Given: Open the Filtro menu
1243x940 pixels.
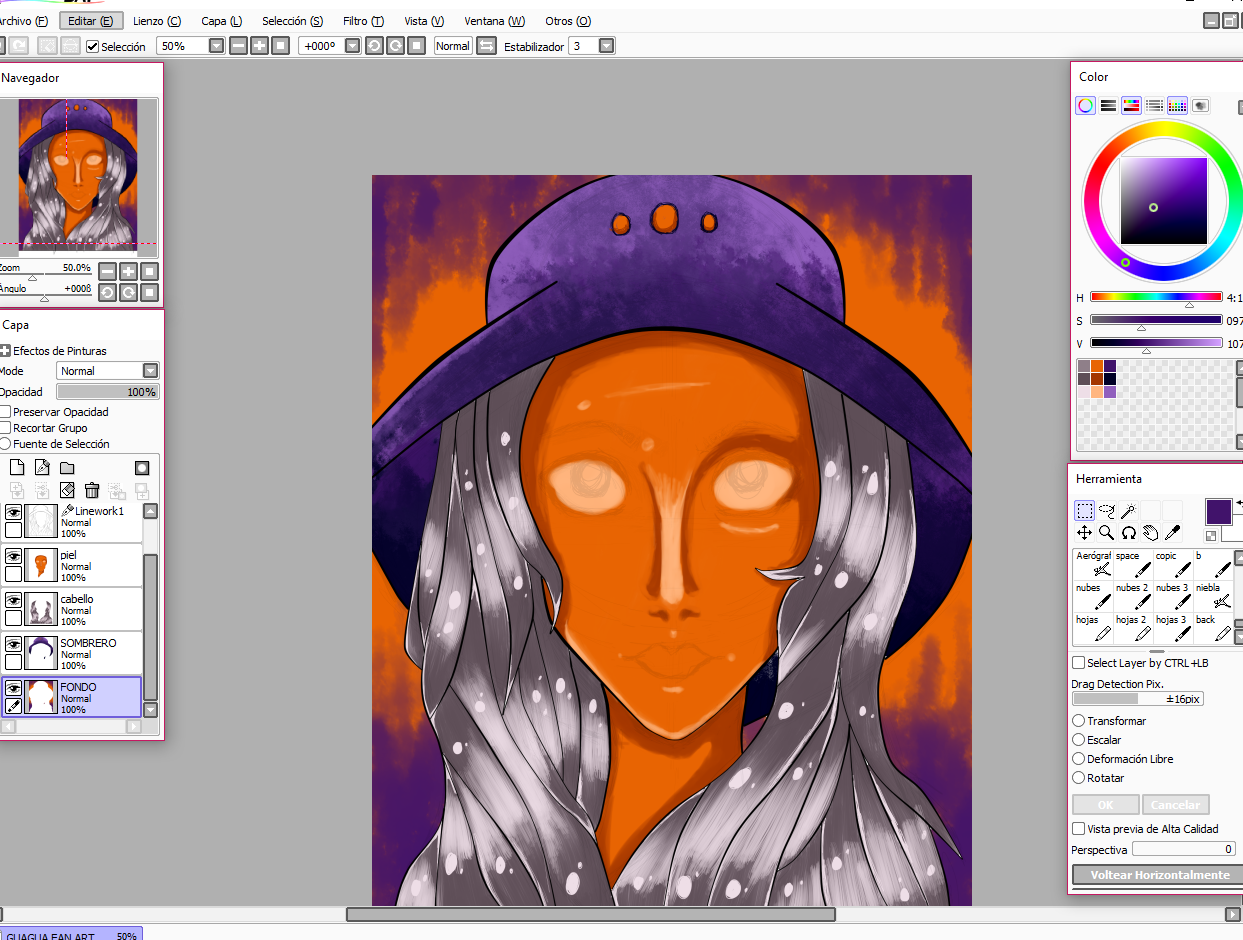Looking at the screenshot, I should click(x=363, y=21).
